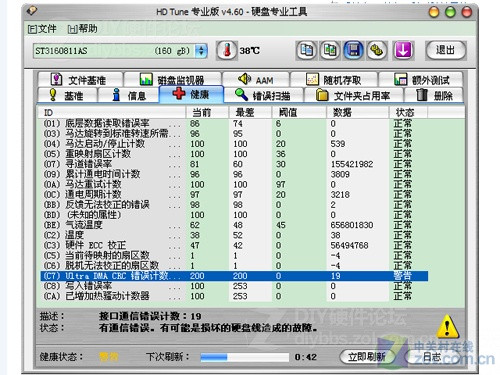Click the 退出 button
The width and height of the screenshot is (500, 375).
pos(446,51)
